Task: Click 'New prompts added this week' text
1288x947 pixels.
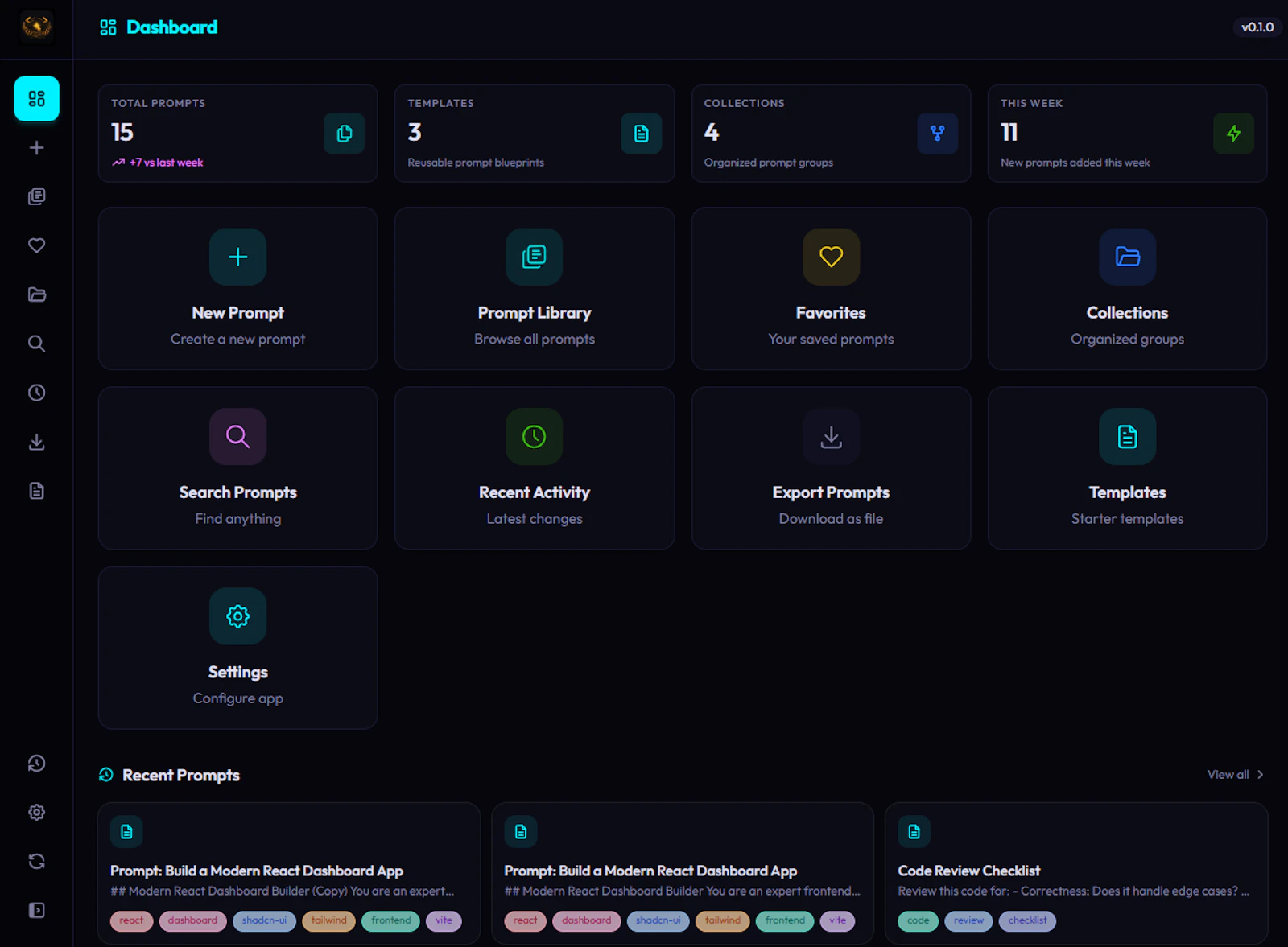Action: tap(1075, 163)
